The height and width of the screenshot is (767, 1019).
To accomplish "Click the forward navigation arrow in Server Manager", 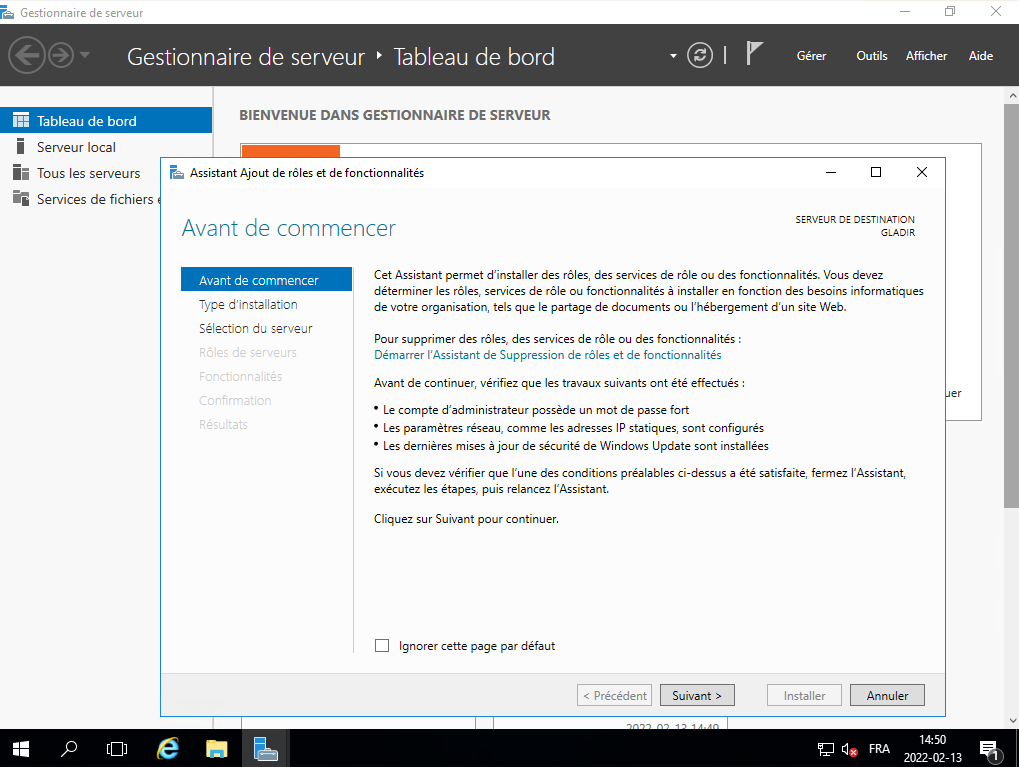I will (61, 55).
